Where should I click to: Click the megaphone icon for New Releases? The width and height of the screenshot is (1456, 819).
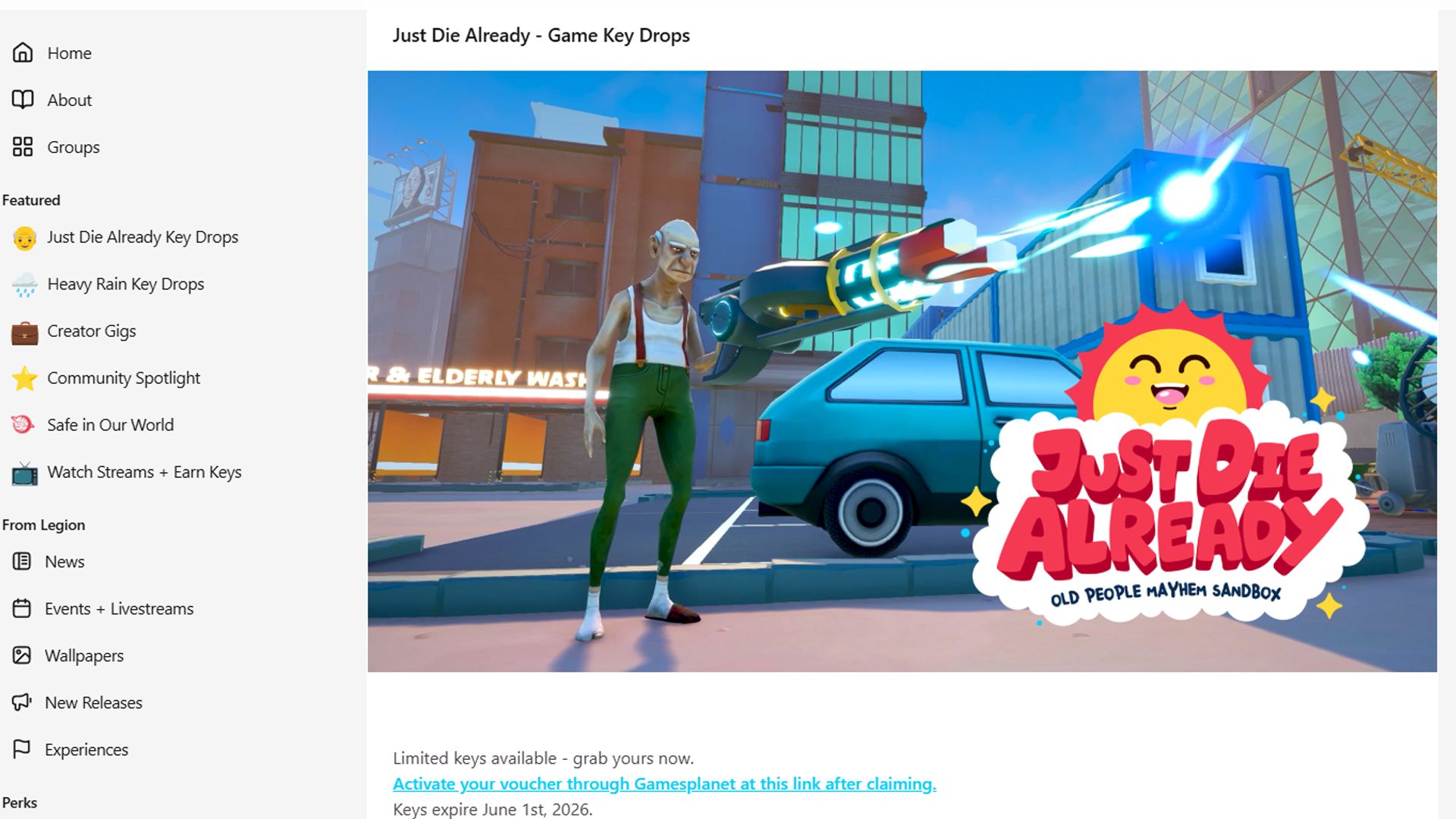(x=22, y=702)
